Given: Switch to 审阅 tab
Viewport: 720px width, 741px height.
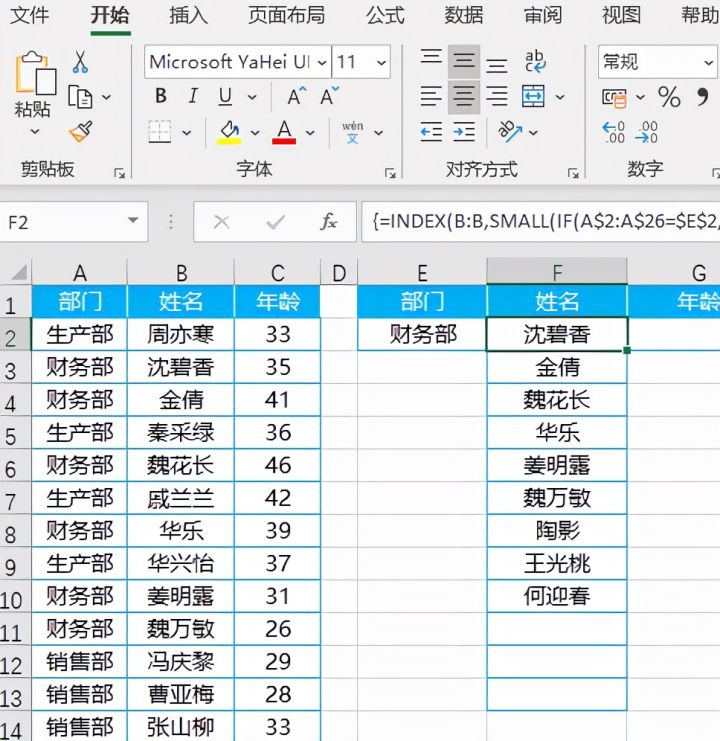Looking at the screenshot, I should (x=543, y=15).
